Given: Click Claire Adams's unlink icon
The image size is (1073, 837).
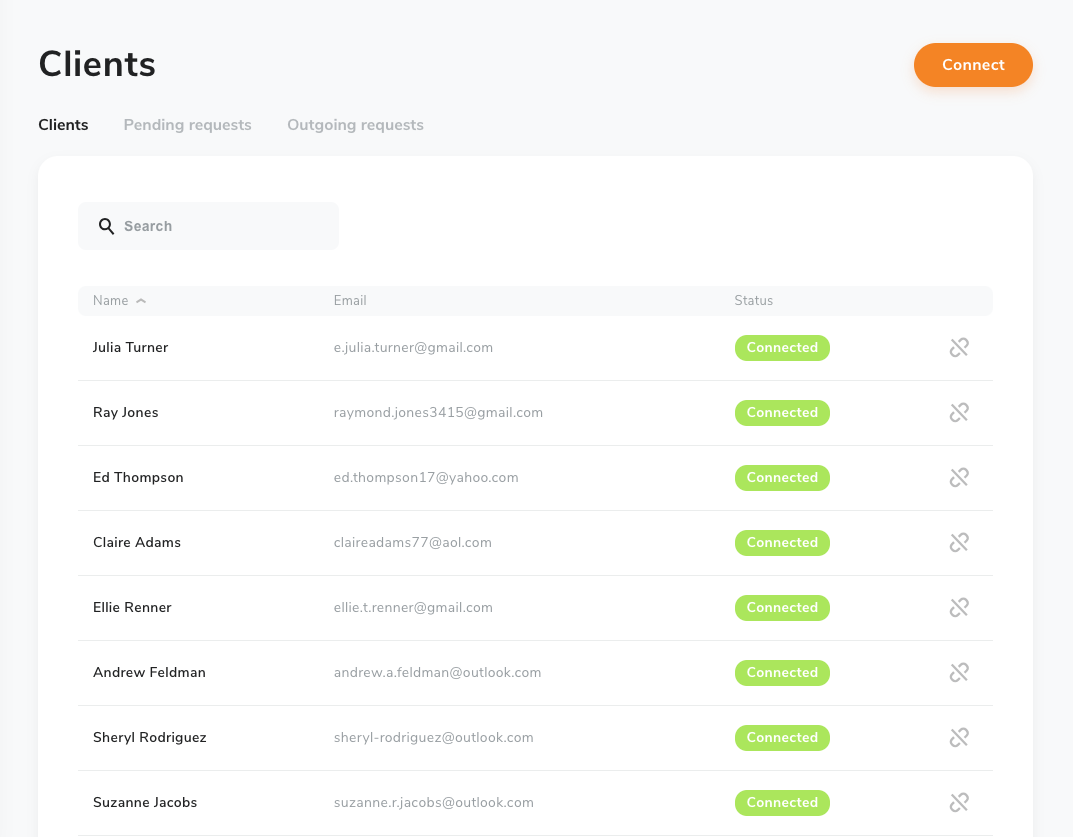Looking at the screenshot, I should [x=959, y=542].
